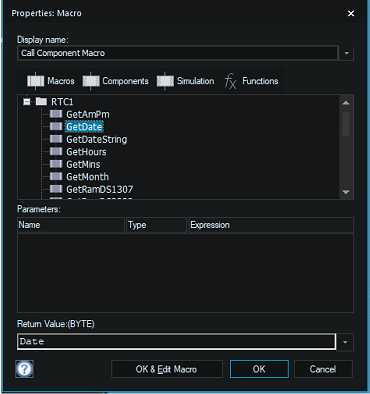The height and width of the screenshot is (394, 370).
Task: Switch to the Simulation tab
Action: tap(185, 81)
